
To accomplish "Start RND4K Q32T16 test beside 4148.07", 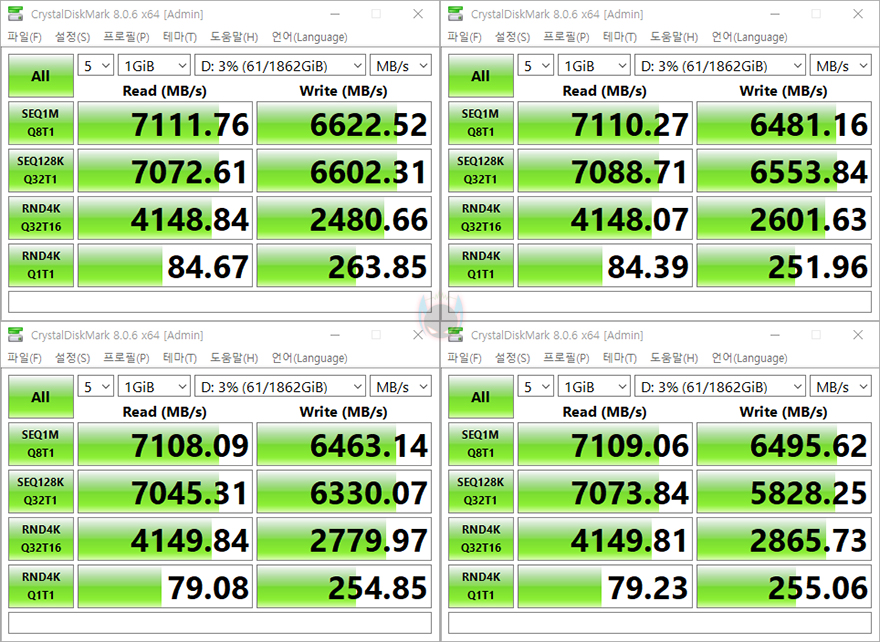I will pyautogui.click(x=481, y=218).
